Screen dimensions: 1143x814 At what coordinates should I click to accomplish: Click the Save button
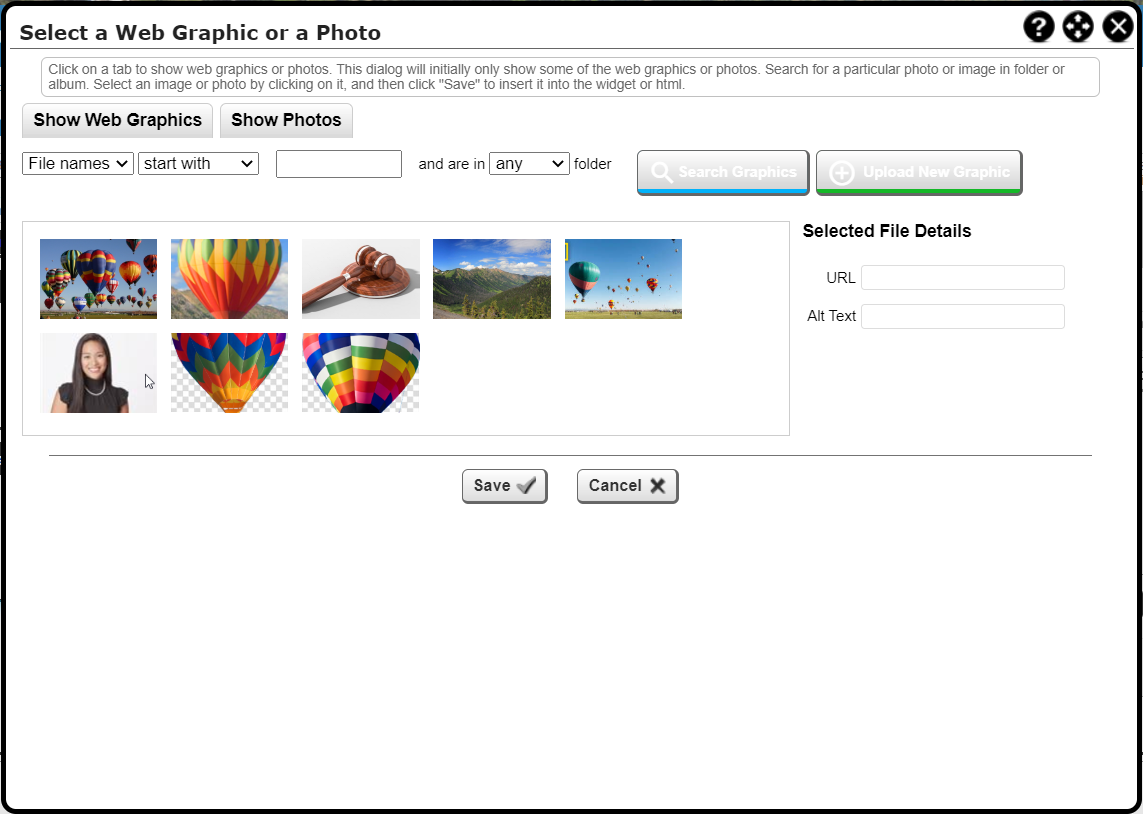point(504,485)
